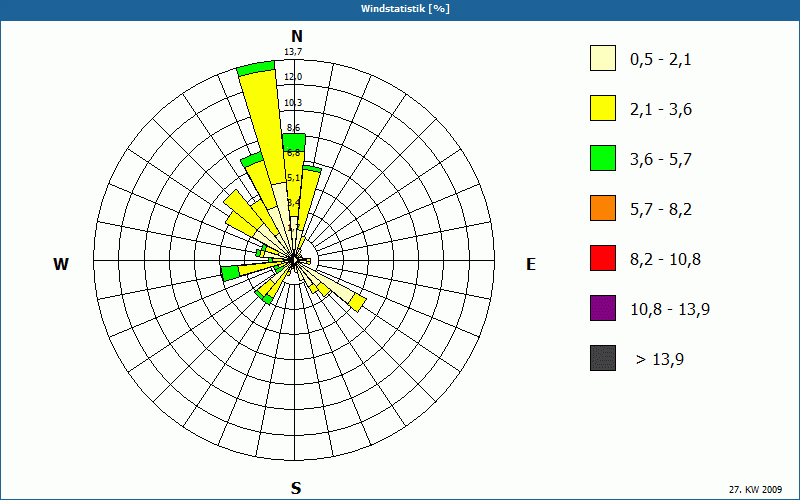Click the green tip of the longest bar

click(x=257, y=67)
